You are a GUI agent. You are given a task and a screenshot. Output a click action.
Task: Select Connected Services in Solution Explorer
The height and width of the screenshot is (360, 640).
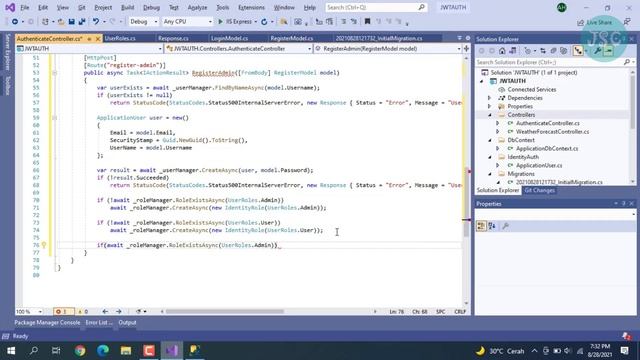[531, 89]
